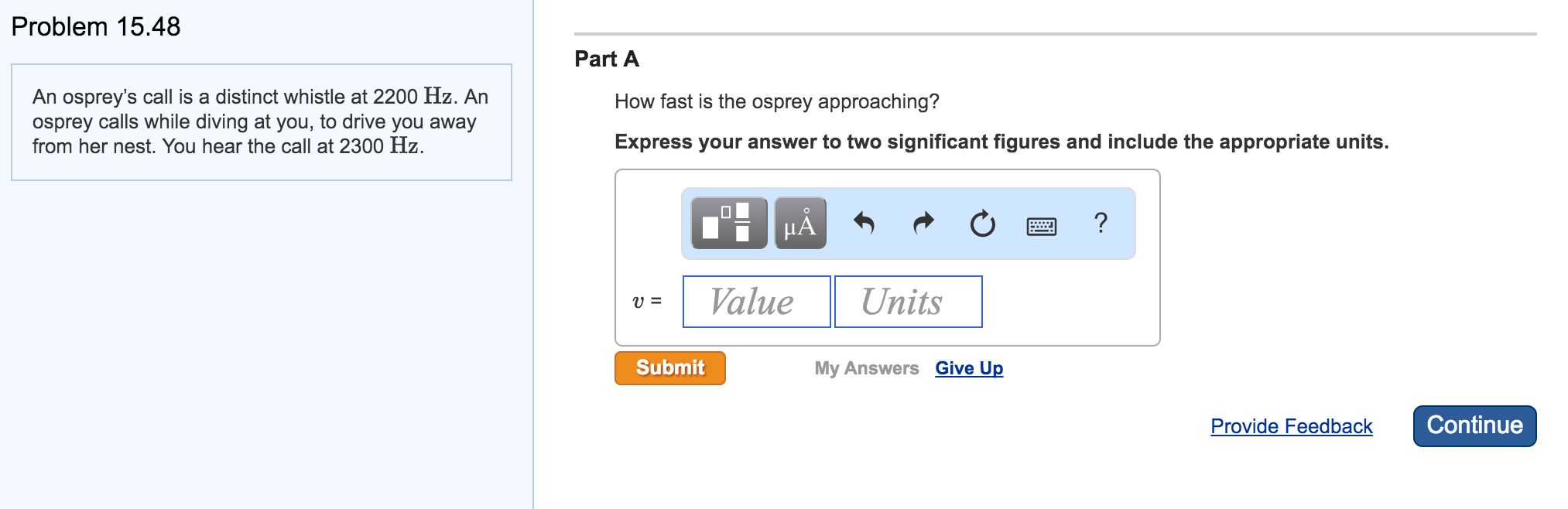Select the Part A section heading

pyautogui.click(x=605, y=59)
